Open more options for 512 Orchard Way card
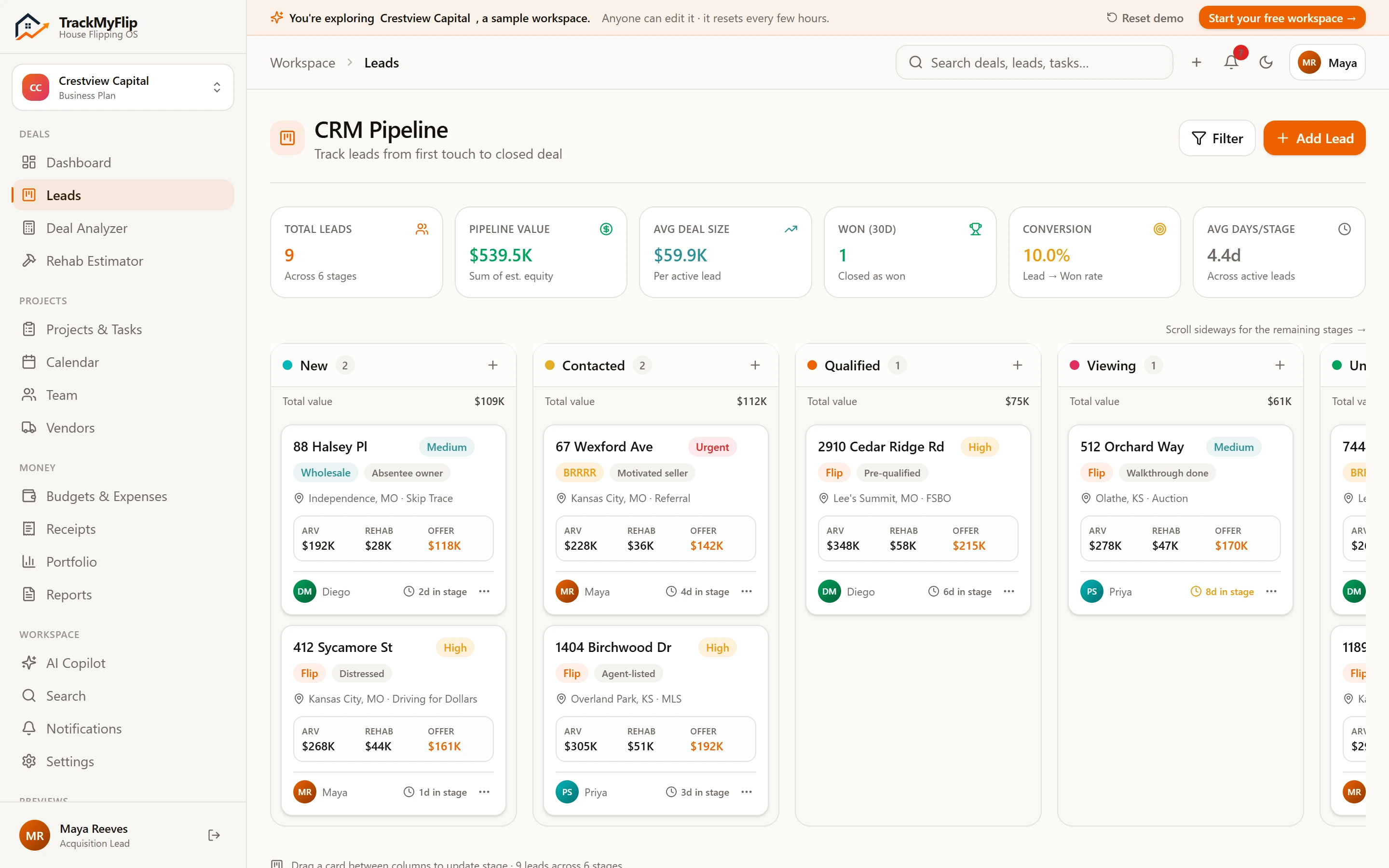This screenshot has height=868, width=1389. coord(1271,591)
